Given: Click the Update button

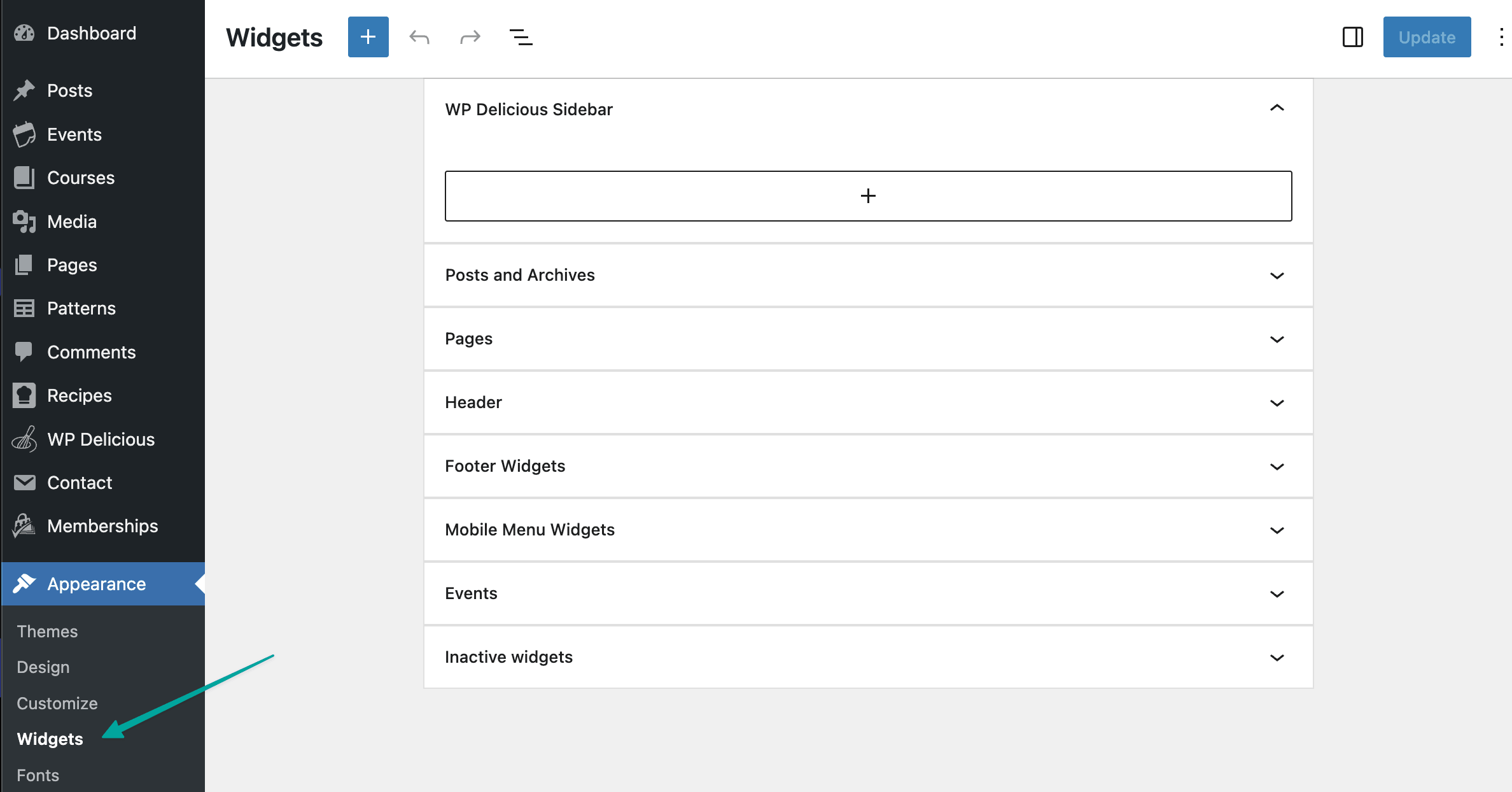Looking at the screenshot, I should [1427, 37].
